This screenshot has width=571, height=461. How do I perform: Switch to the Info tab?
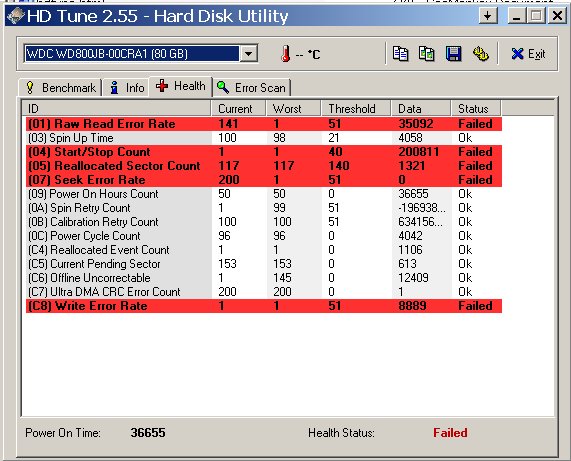(126, 88)
